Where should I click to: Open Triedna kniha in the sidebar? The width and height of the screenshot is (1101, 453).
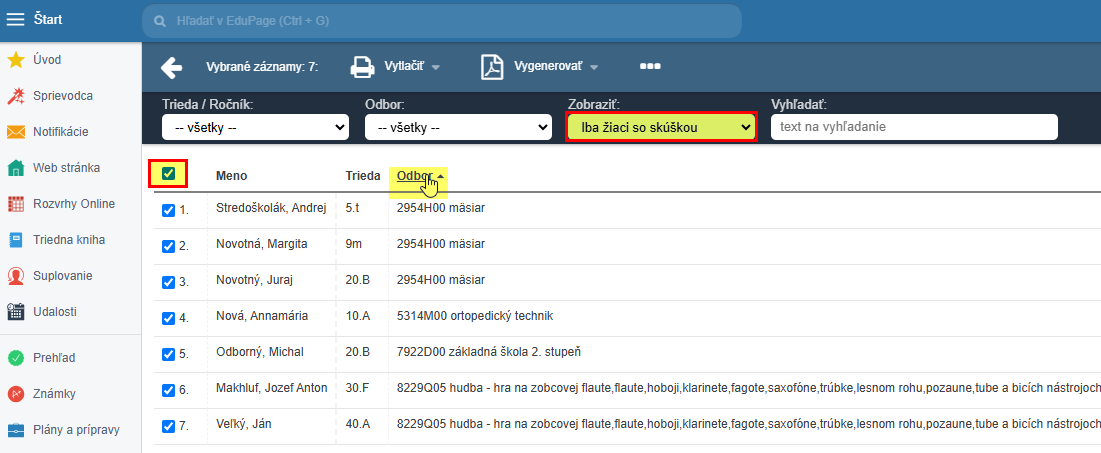70,239
